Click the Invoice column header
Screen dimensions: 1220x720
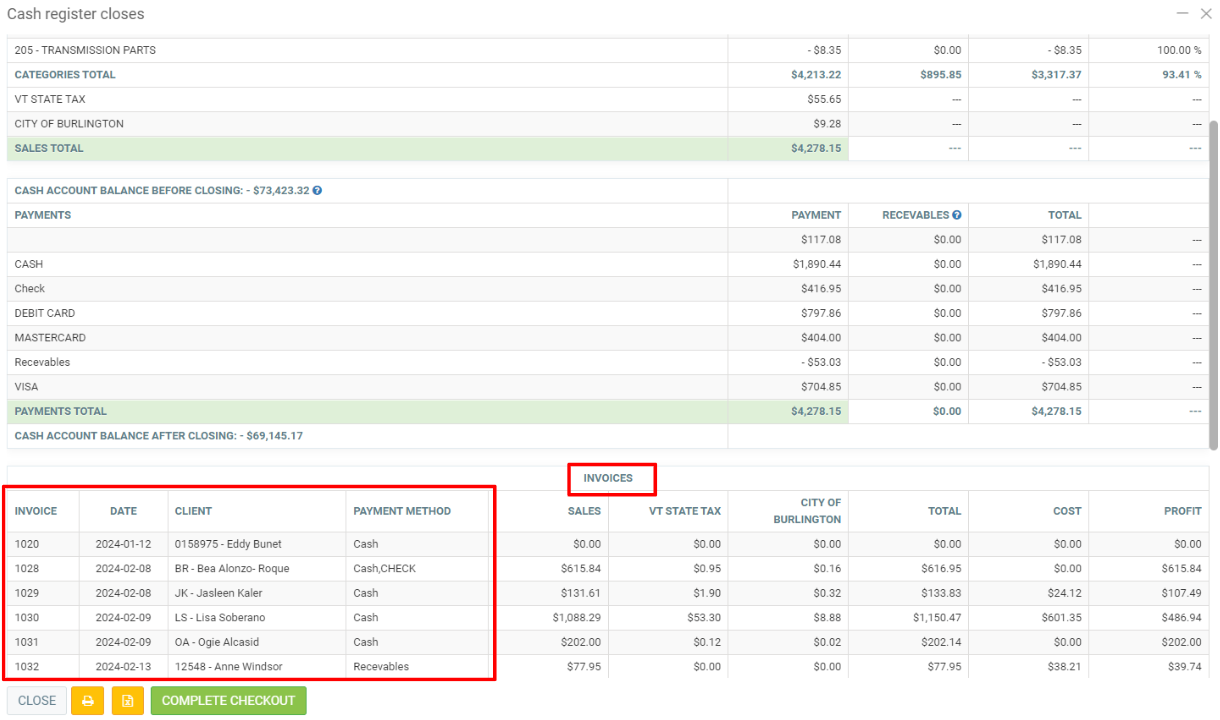[x=36, y=511]
